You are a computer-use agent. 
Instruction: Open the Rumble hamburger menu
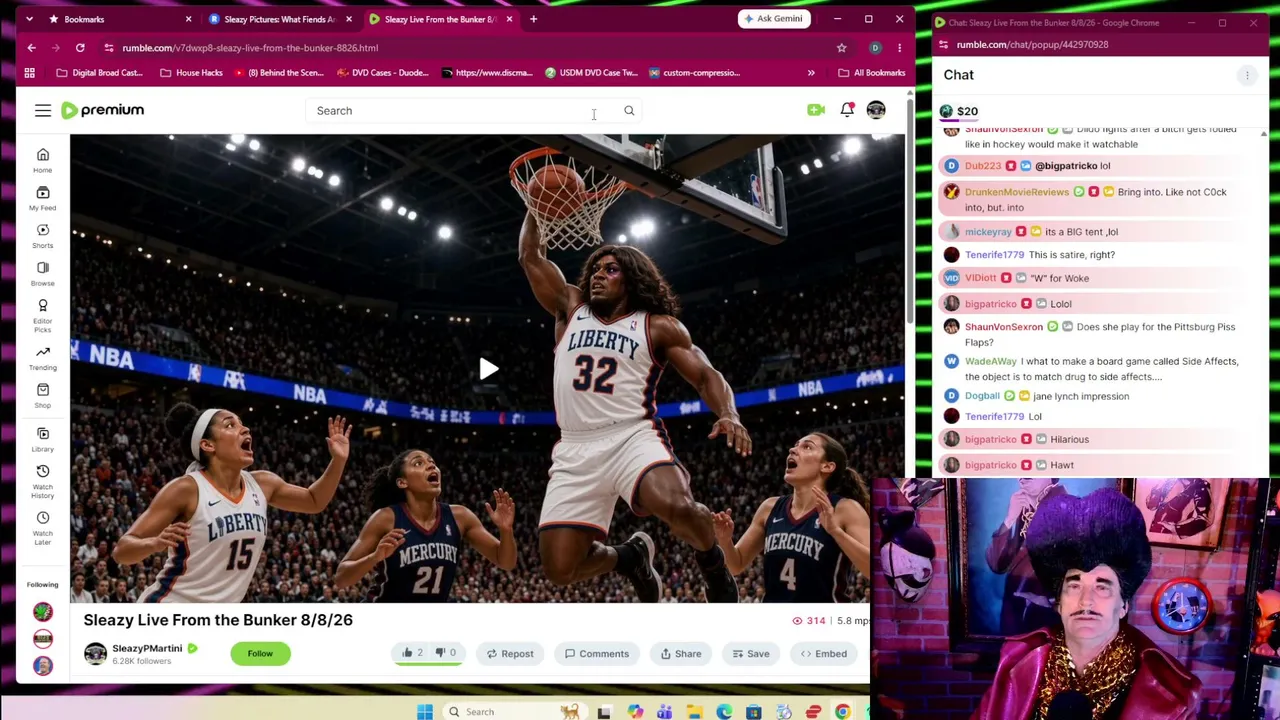pos(43,111)
